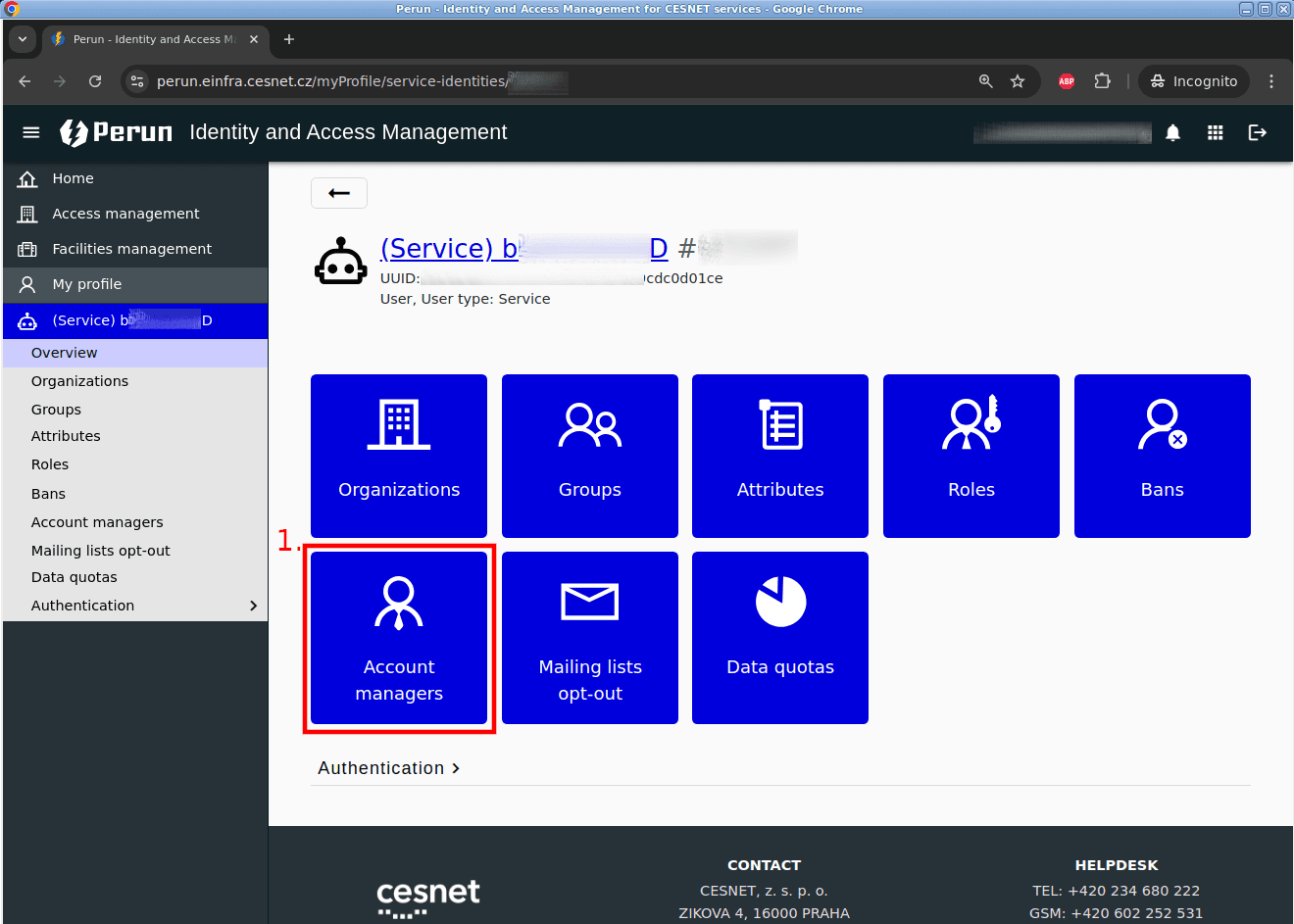Select Access management in sidebar
This screenshot has width=1294, height=924.
pyautogui.click(x=125, y=214)
